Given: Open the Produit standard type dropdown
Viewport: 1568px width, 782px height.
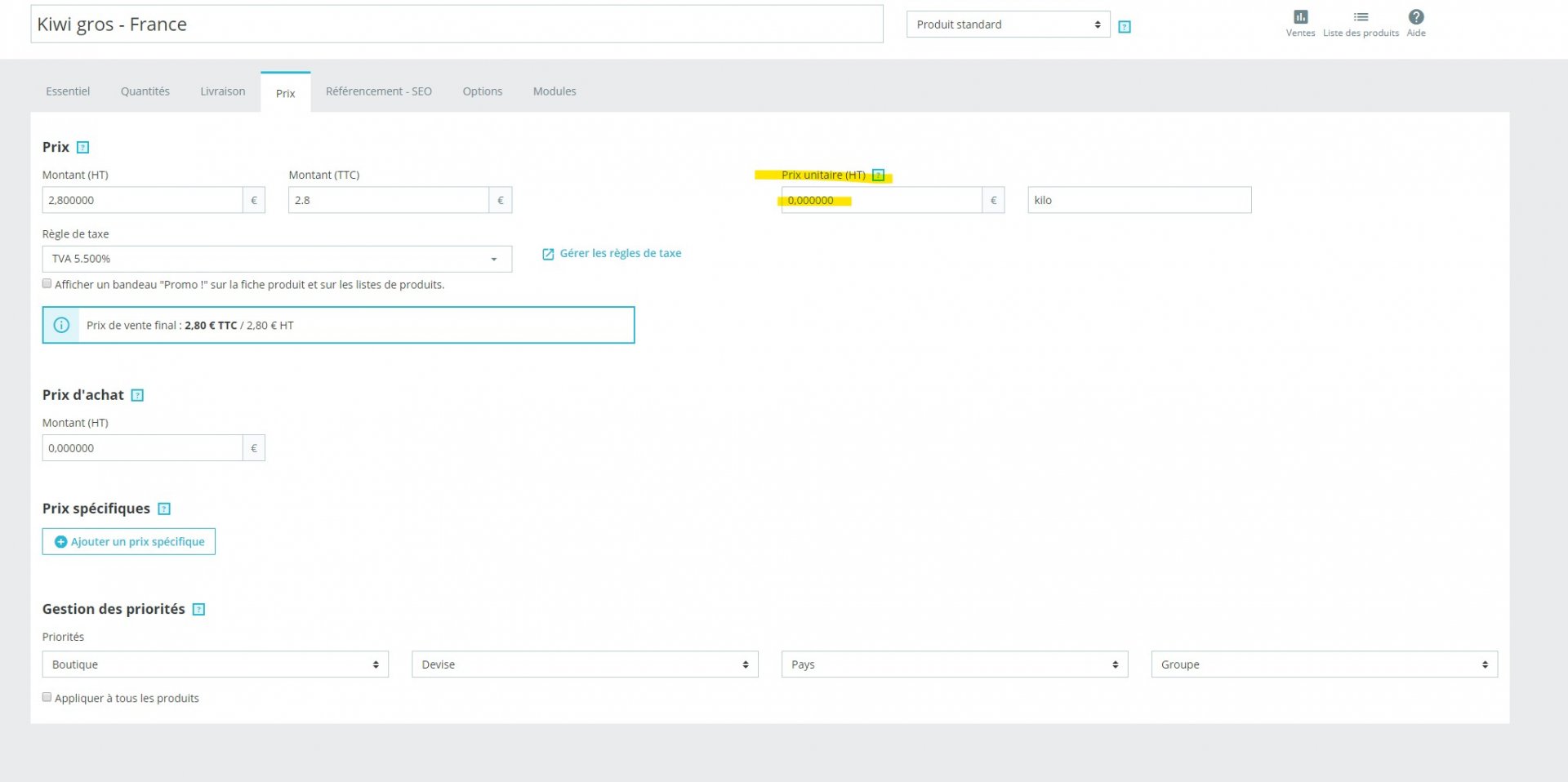Looking at the screenshot, I should pos(1008,24).
